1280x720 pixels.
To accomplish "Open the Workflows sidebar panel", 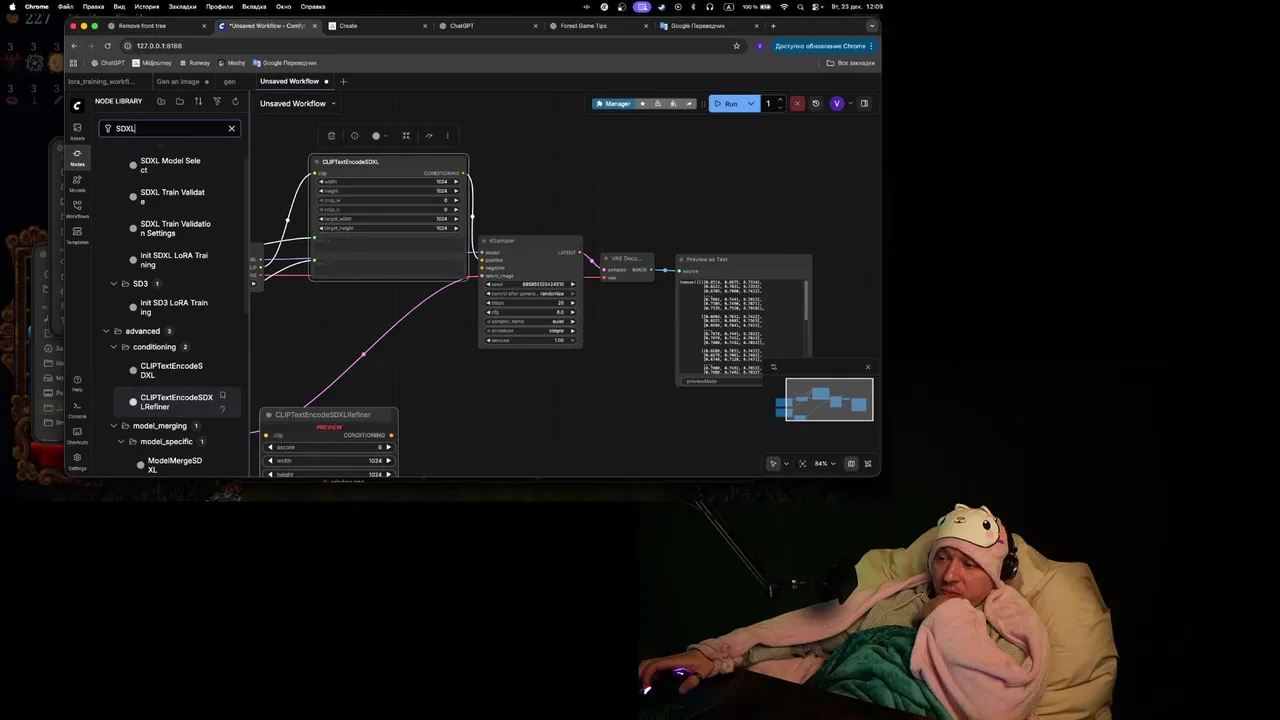I will [77, 209].
